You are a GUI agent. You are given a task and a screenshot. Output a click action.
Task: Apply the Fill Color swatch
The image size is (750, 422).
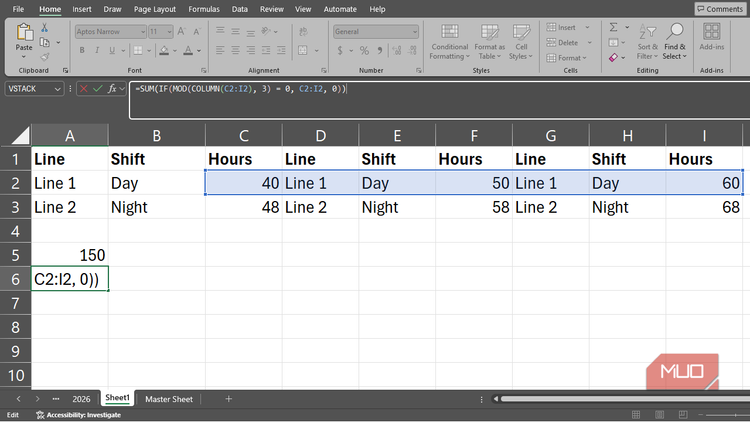pos(164,50)
